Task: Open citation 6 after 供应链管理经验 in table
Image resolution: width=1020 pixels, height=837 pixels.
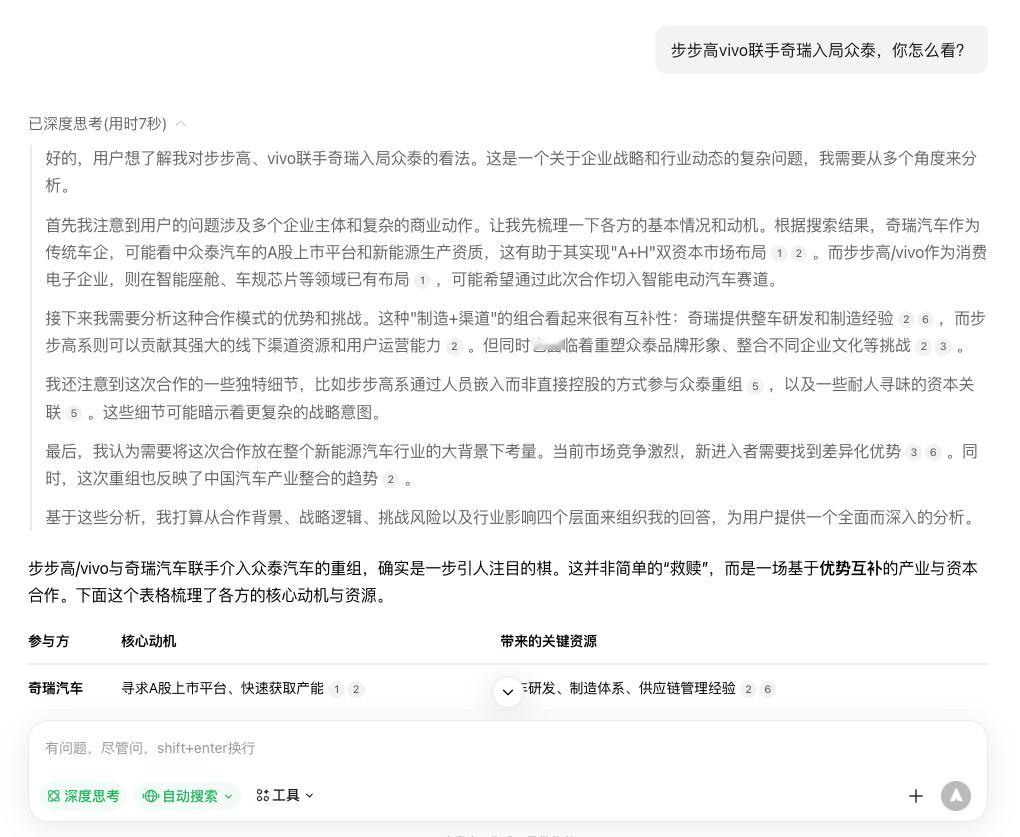Action: pos(768,689)
